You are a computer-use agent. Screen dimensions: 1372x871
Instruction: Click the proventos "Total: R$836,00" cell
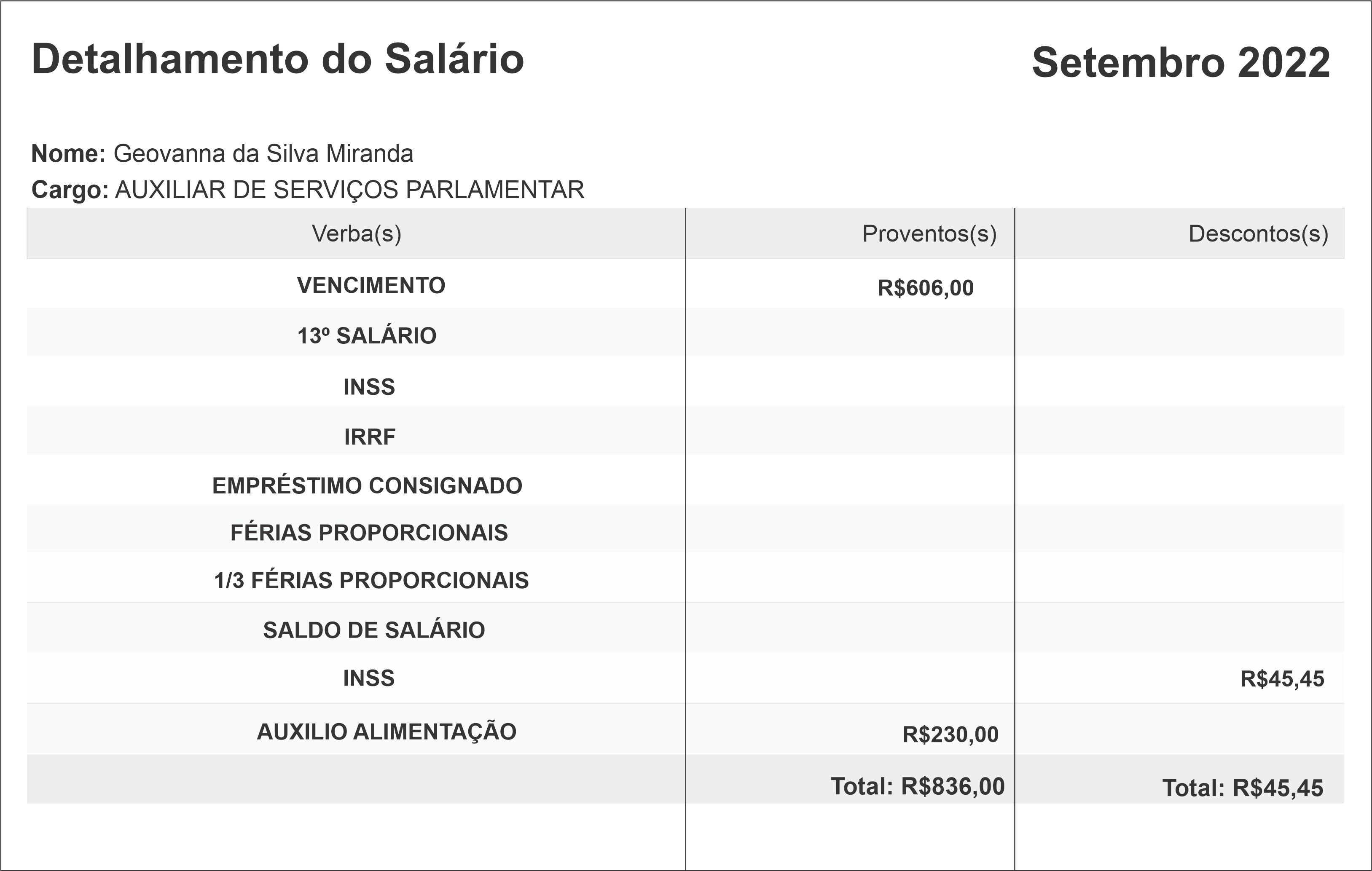(917, 787)
